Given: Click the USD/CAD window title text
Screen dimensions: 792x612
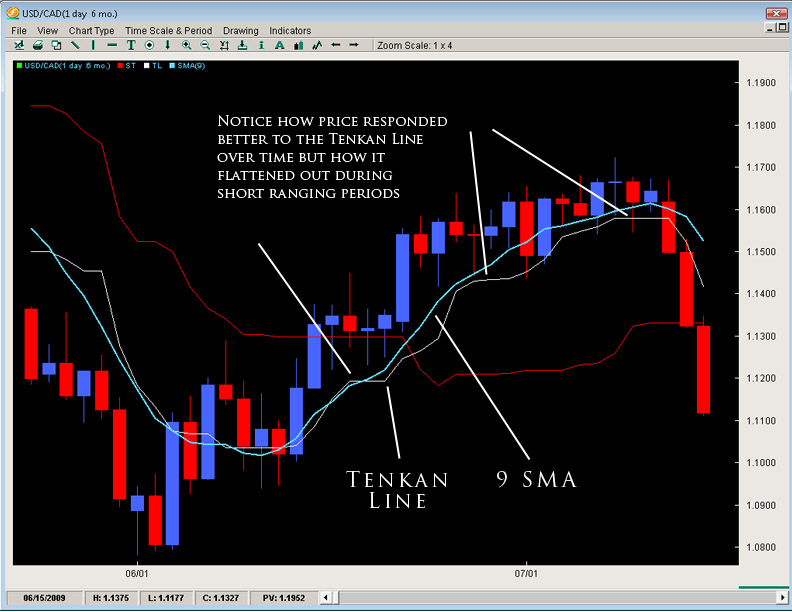Looking at the screenshot, I should 70,14.
